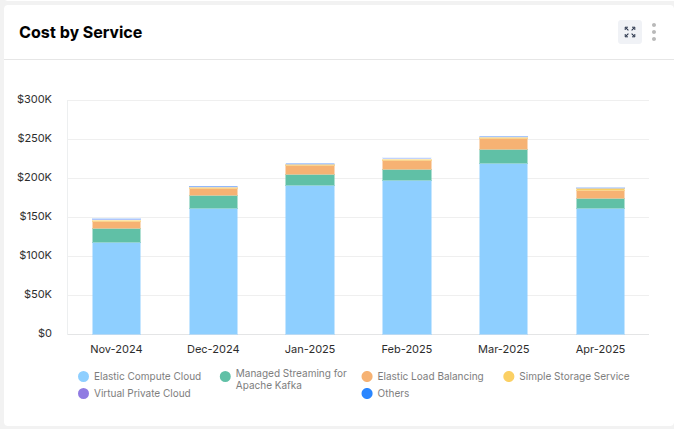The width and height of the screenshot is (674, 429).
Task: Expand the Cost by Service chart fullscreen
Action: pyautogui.click(x=630, y=32)
